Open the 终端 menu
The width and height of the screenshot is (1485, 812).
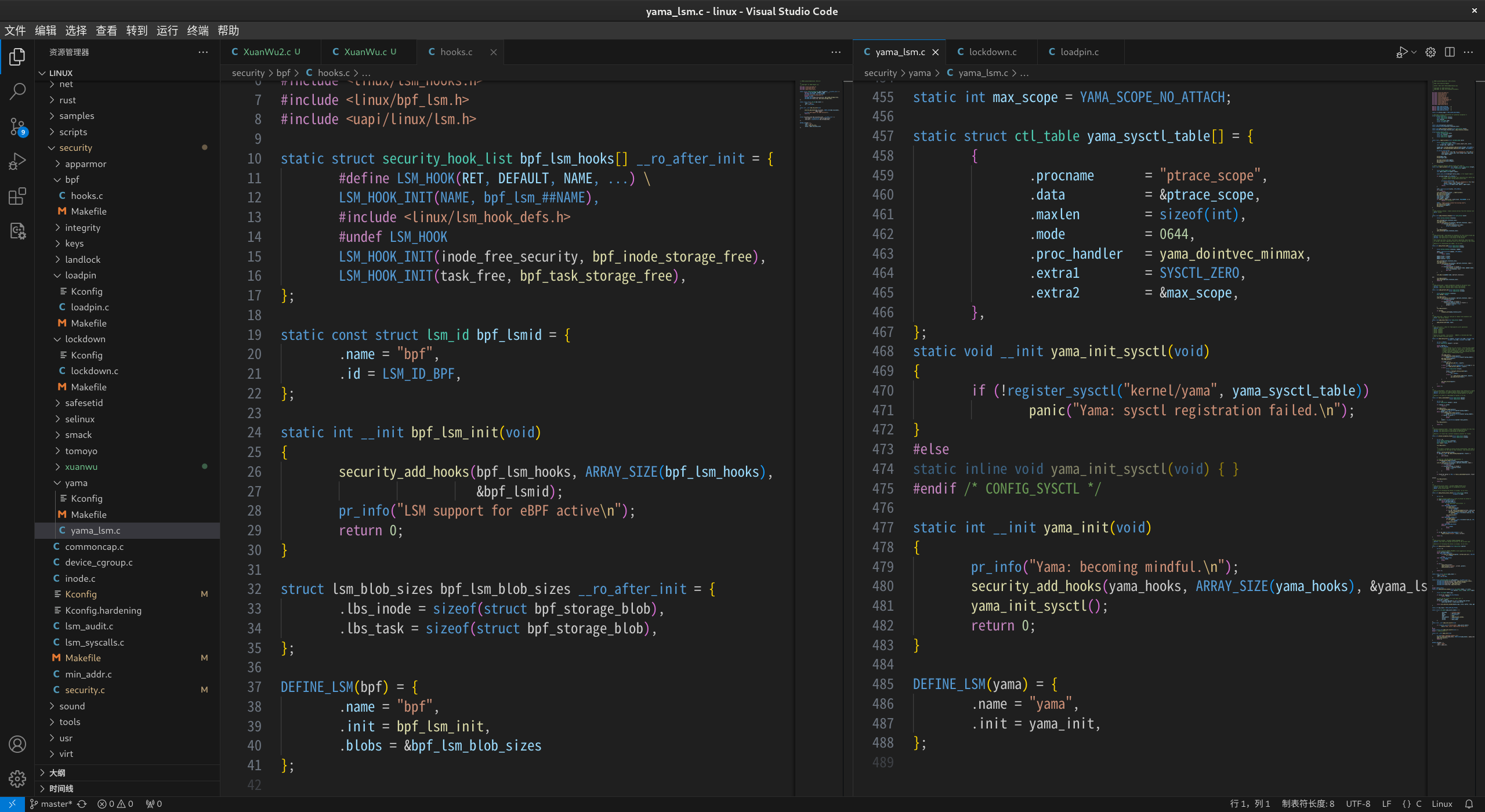click(198, 31)
